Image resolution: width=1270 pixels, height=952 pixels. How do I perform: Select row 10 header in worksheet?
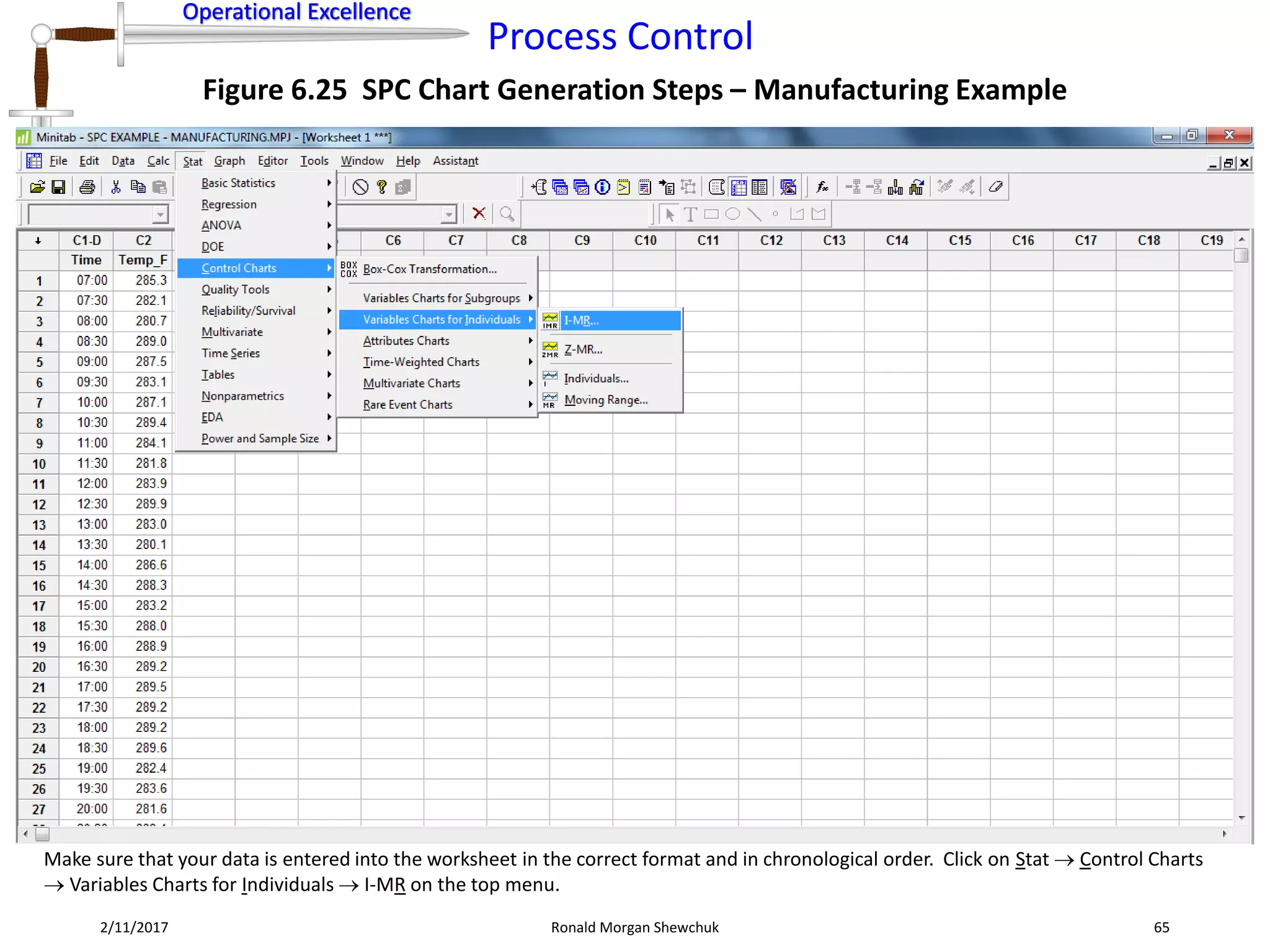pos(38,464)
